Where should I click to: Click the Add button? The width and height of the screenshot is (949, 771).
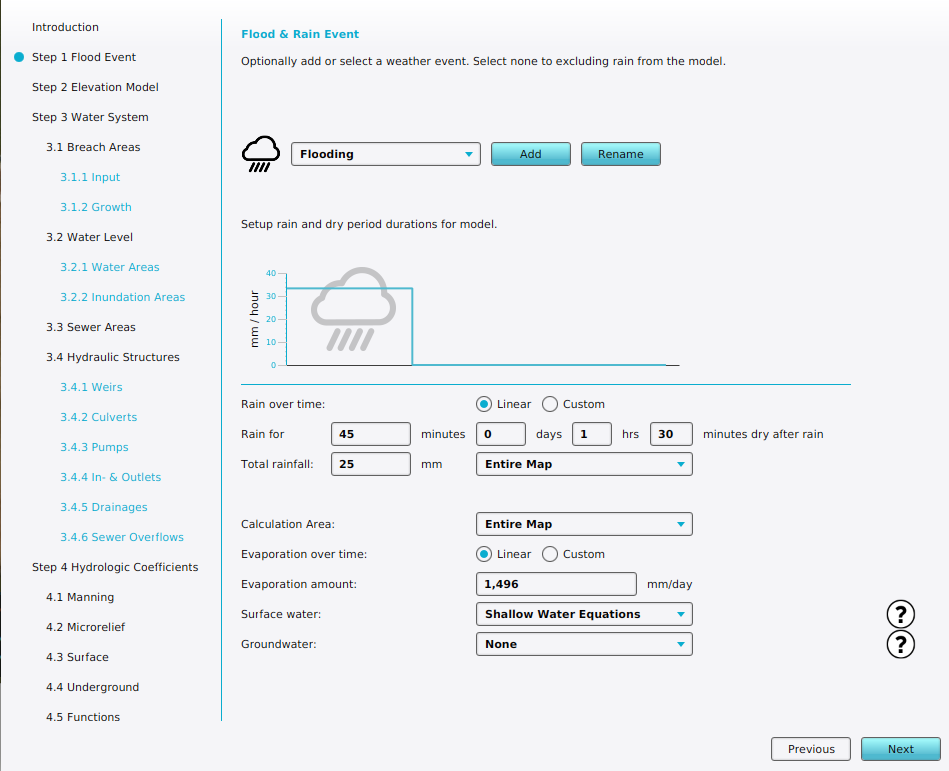pyautogui.click(x=530, y=154)
